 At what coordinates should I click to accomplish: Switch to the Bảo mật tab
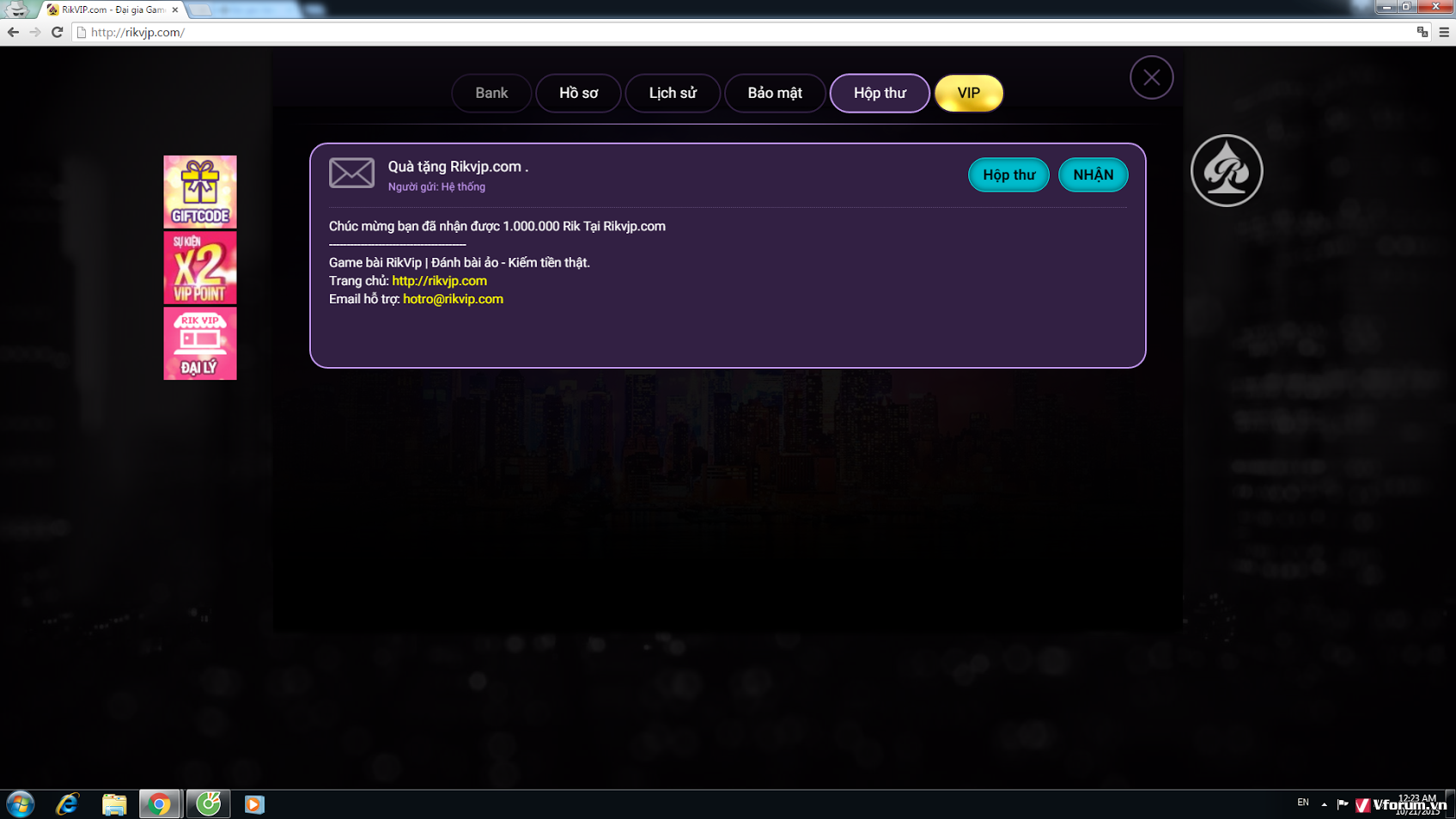tap(775, 93)
